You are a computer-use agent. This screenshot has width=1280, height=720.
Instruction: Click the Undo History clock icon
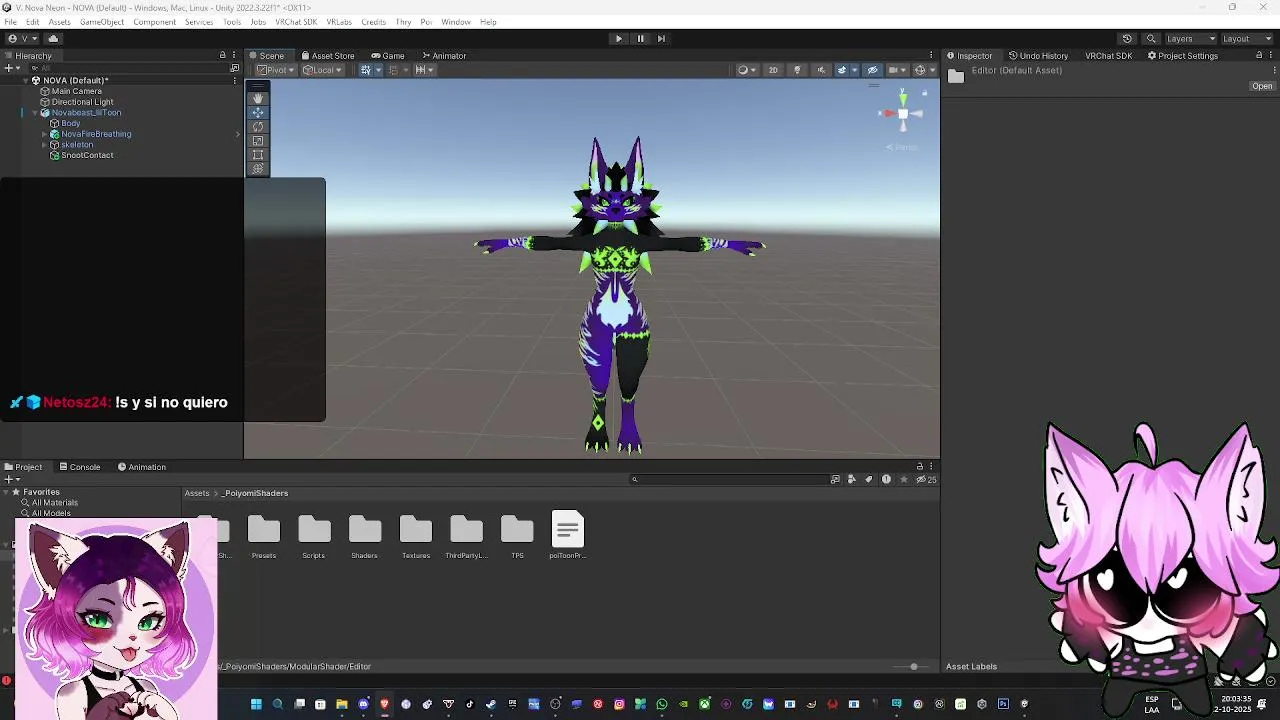click(1127, 39)
